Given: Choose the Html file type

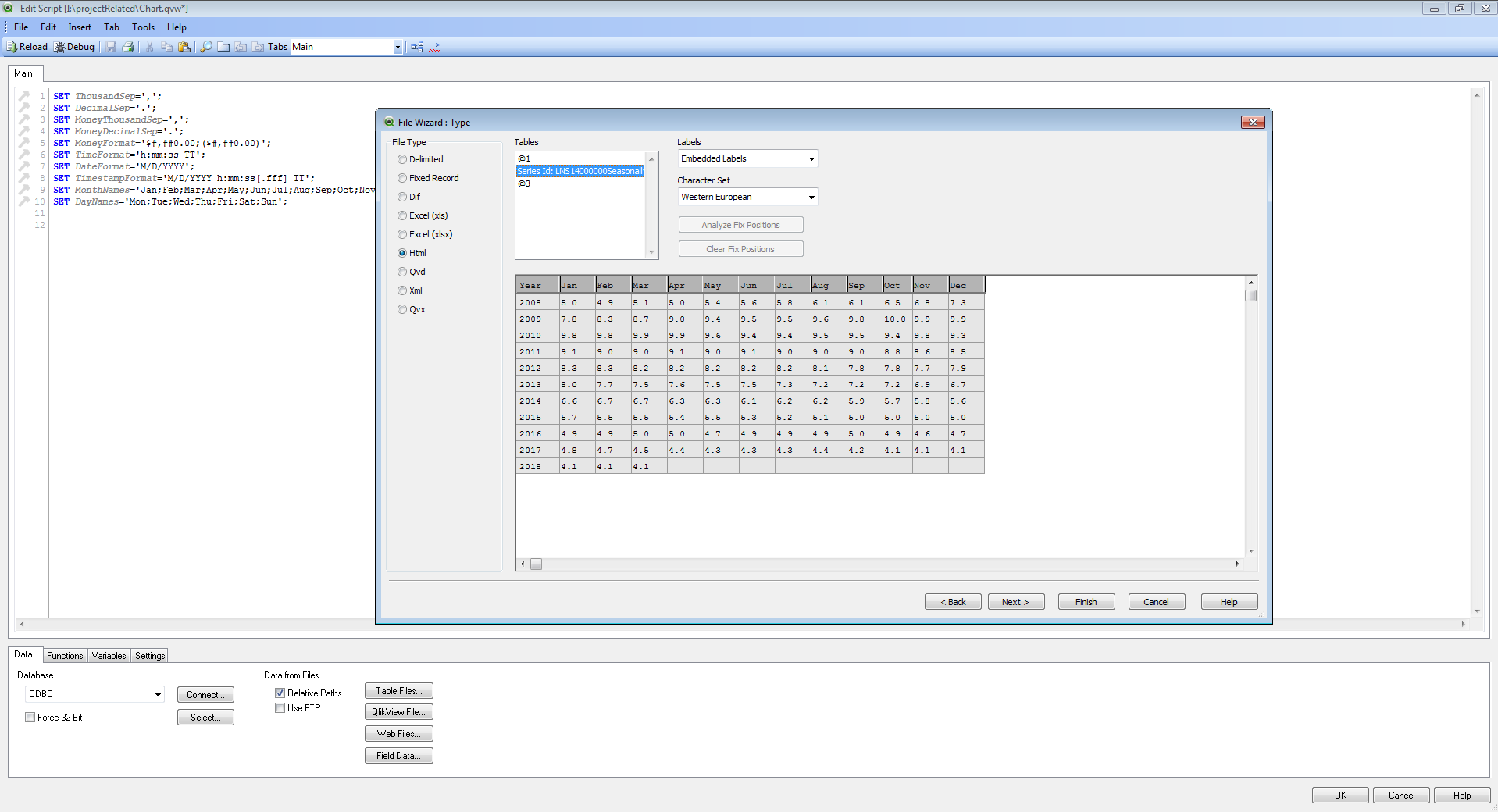Looking at the screenshot, I should pos(412,253).
